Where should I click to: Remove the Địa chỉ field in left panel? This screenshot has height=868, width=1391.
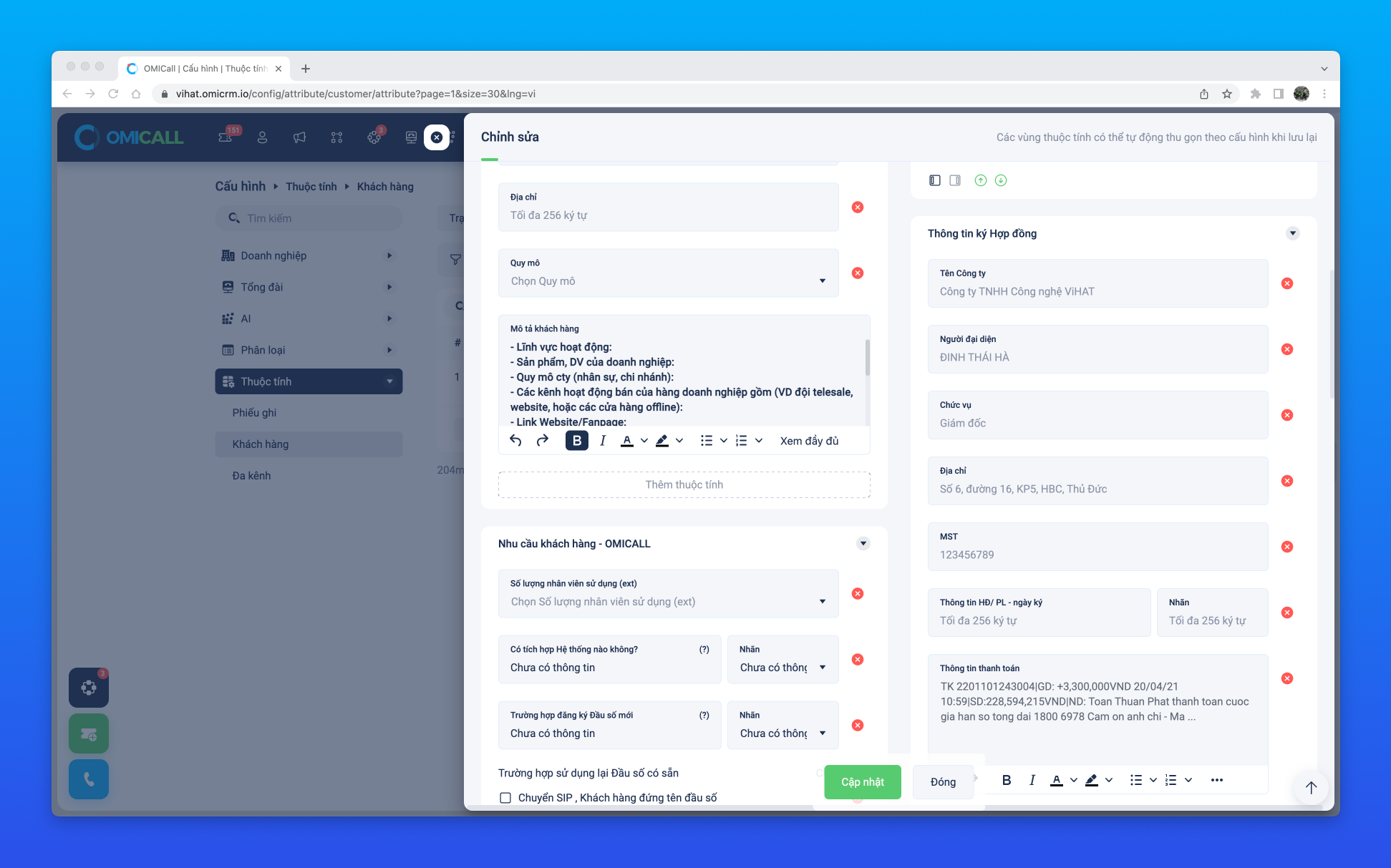(858, 208)
